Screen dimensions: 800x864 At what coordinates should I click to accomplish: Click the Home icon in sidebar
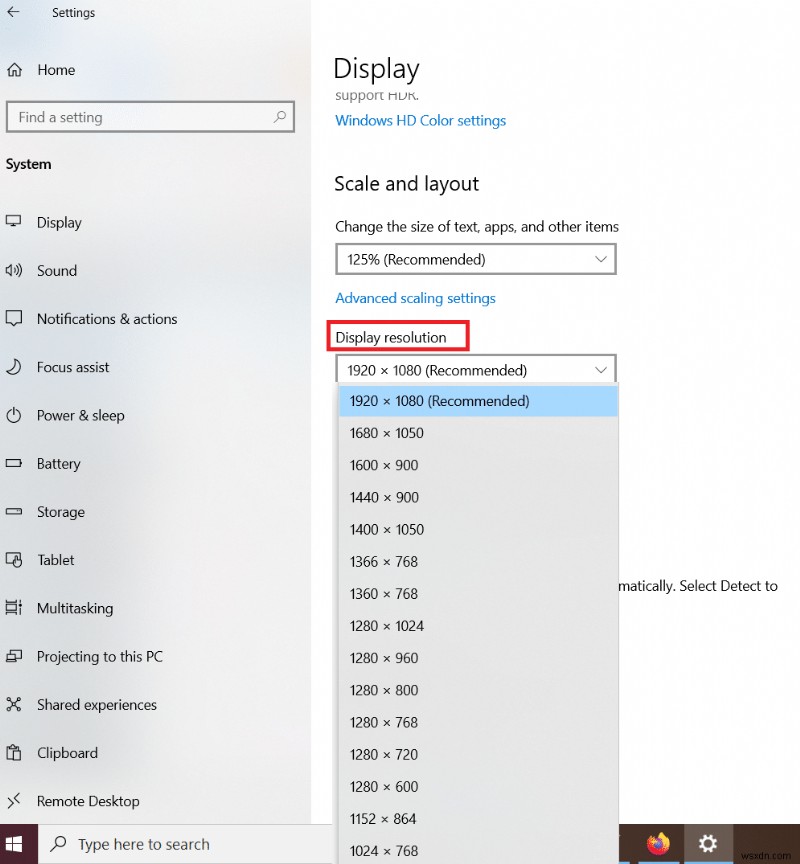pyautogui.click(x=14, y=70)
